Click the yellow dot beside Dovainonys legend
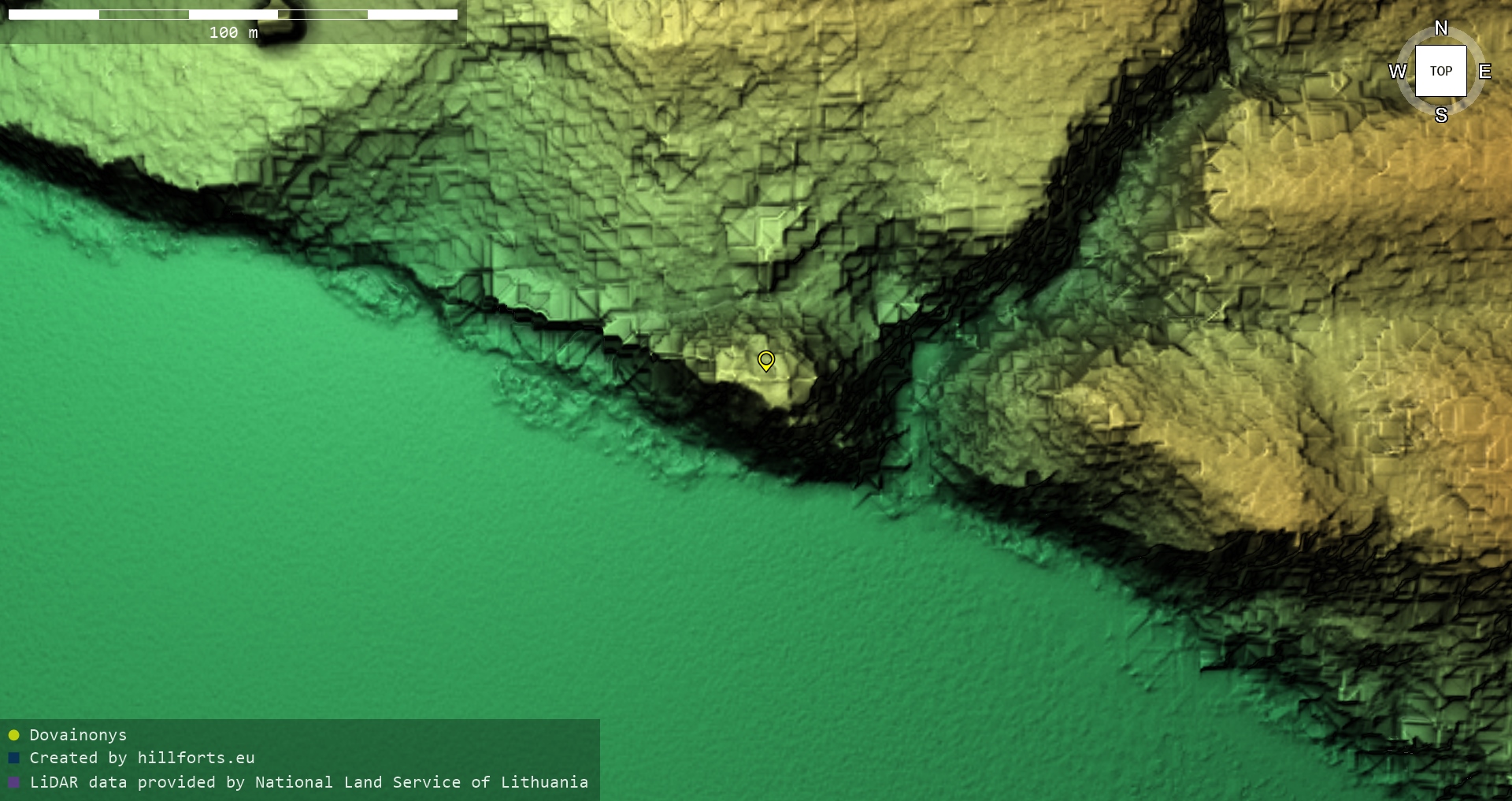1512x801 pixels. coord(13,735)
